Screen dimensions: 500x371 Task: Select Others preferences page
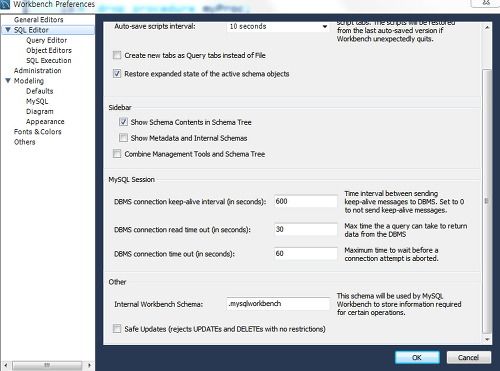pos(25,142)
